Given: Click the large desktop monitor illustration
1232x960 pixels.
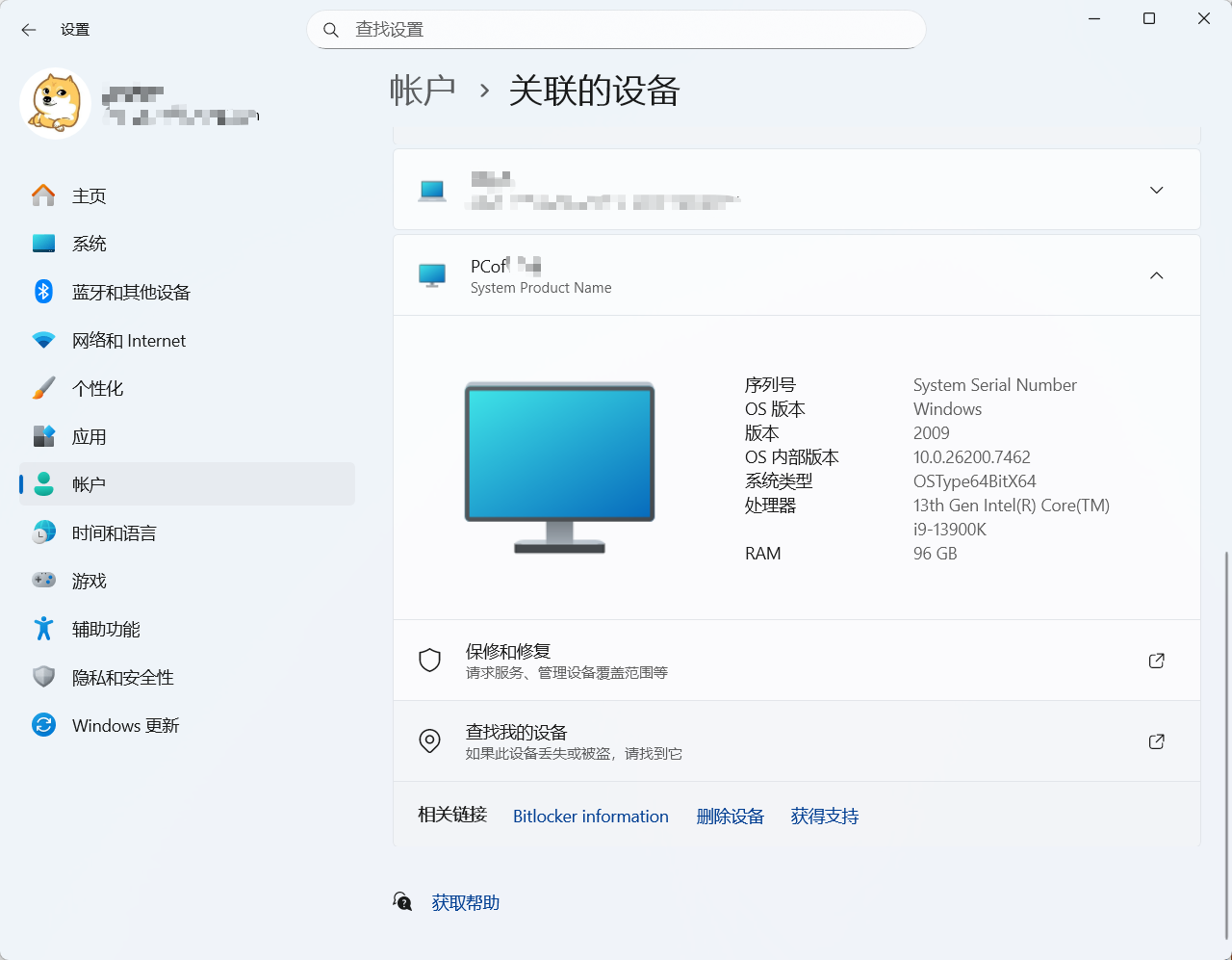Looking at the screenshot, I should (x=559, y=468).
